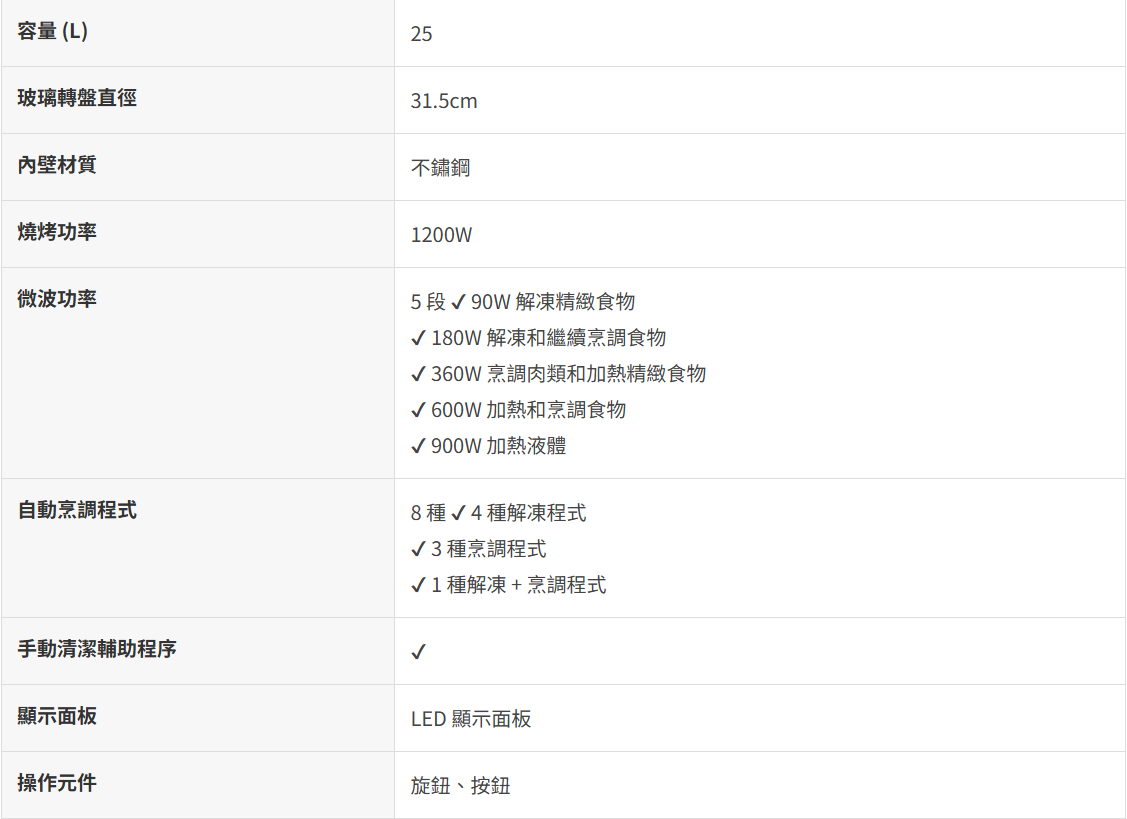Select the 自動烹調程式 row label
The image size is (1127, 819).
tap(77, 511)
